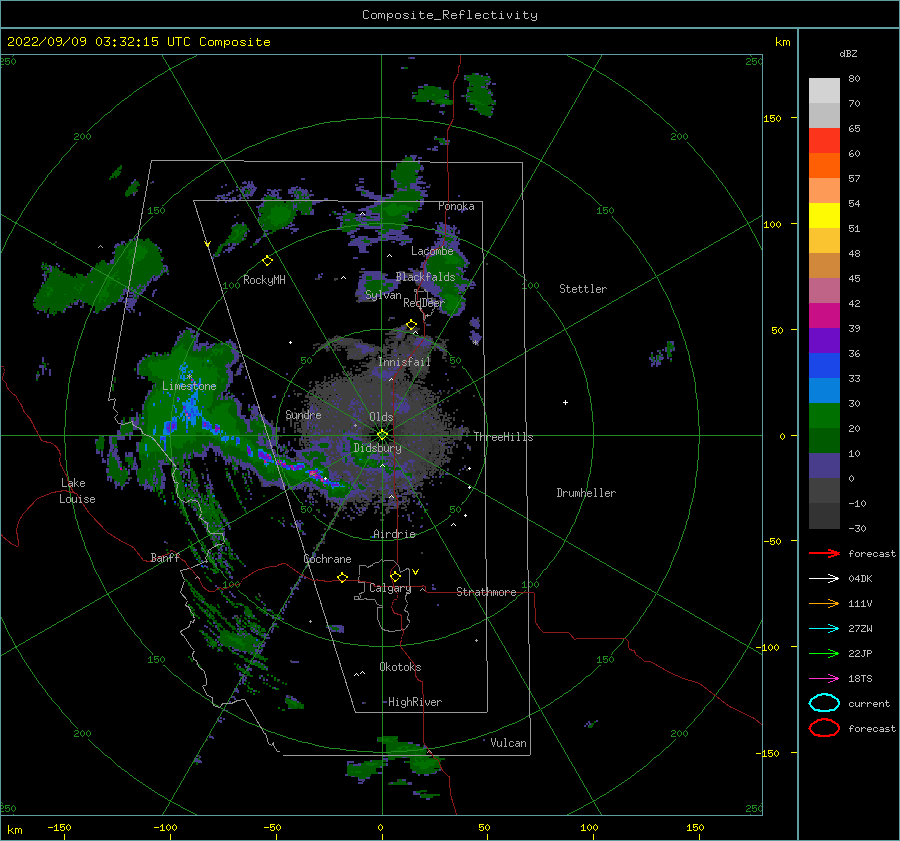
Task: Pick the blue 33–36 dBZ swatch
Action: pyautogui.click(x=824, y=365)
